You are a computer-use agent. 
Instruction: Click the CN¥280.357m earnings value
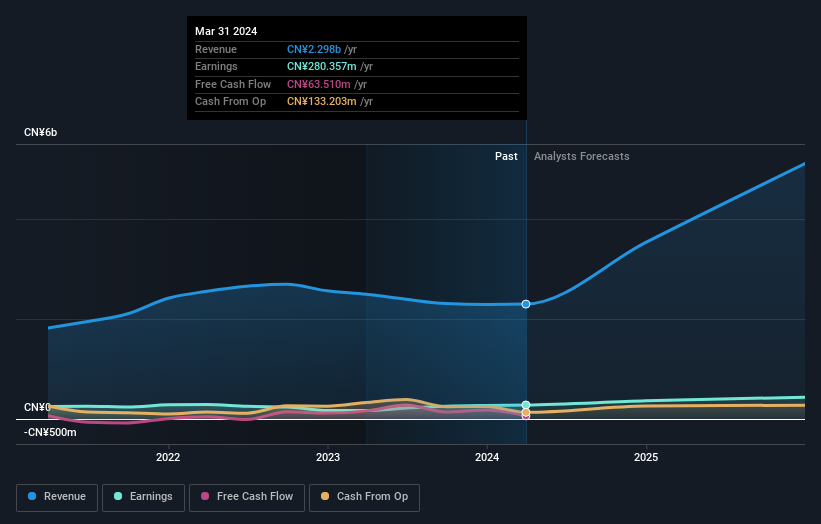321,66
